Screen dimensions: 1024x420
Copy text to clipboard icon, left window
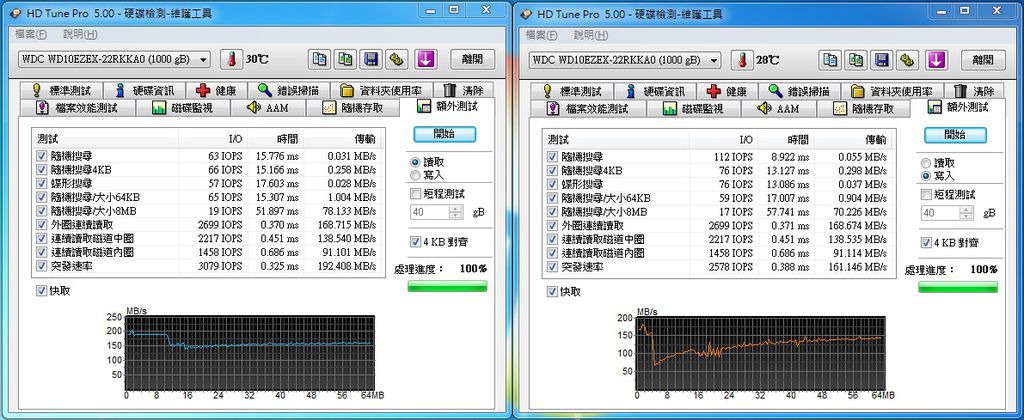pyautogui.click(x=319, y=59)
